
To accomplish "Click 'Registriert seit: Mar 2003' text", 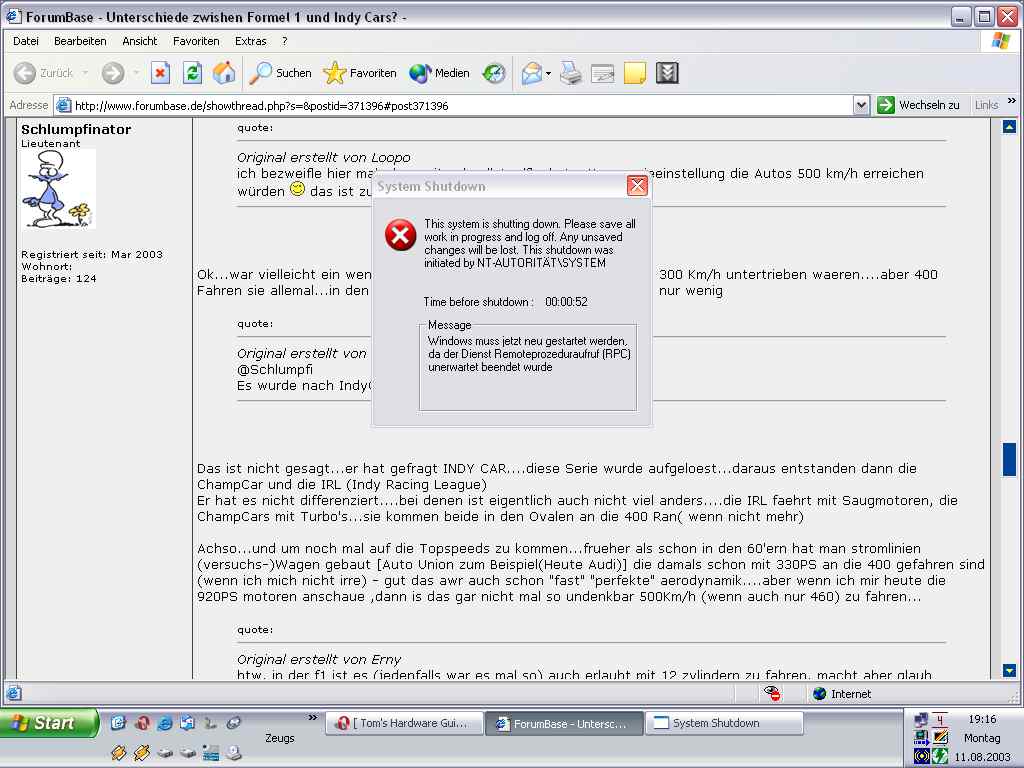I will (92, 255).
